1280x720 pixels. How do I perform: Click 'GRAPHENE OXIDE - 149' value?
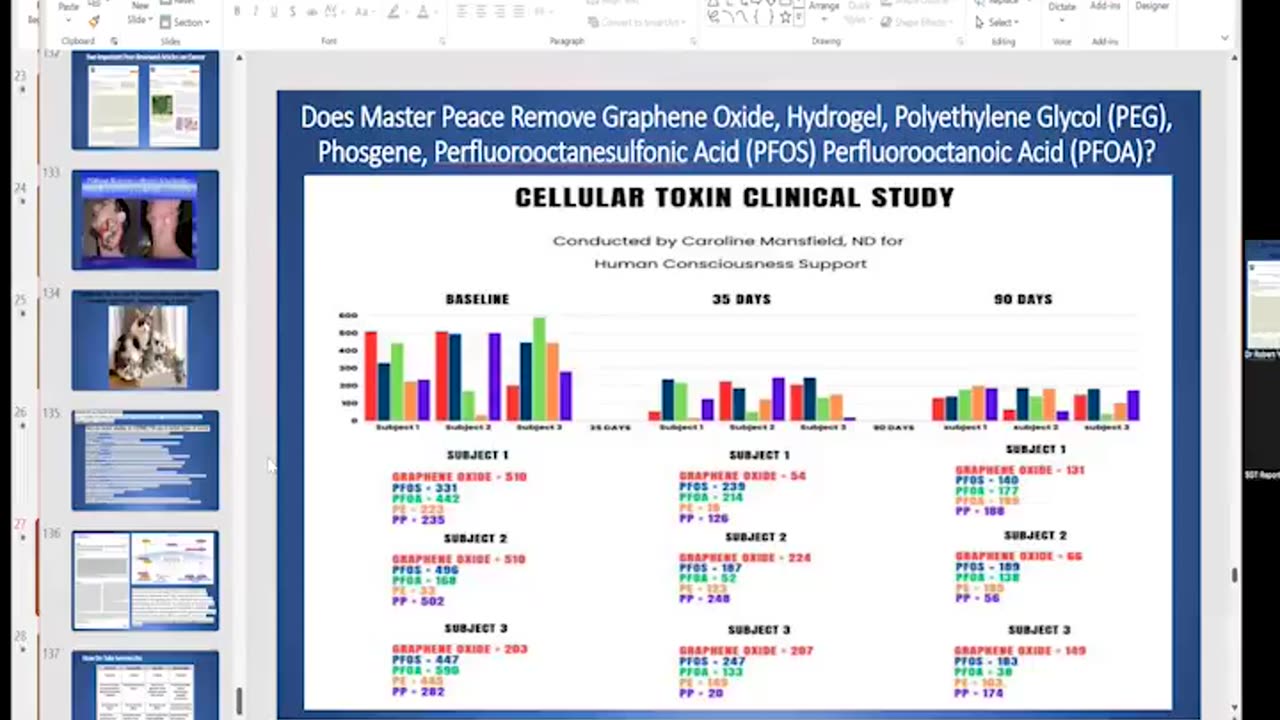tap(1020, 651)
